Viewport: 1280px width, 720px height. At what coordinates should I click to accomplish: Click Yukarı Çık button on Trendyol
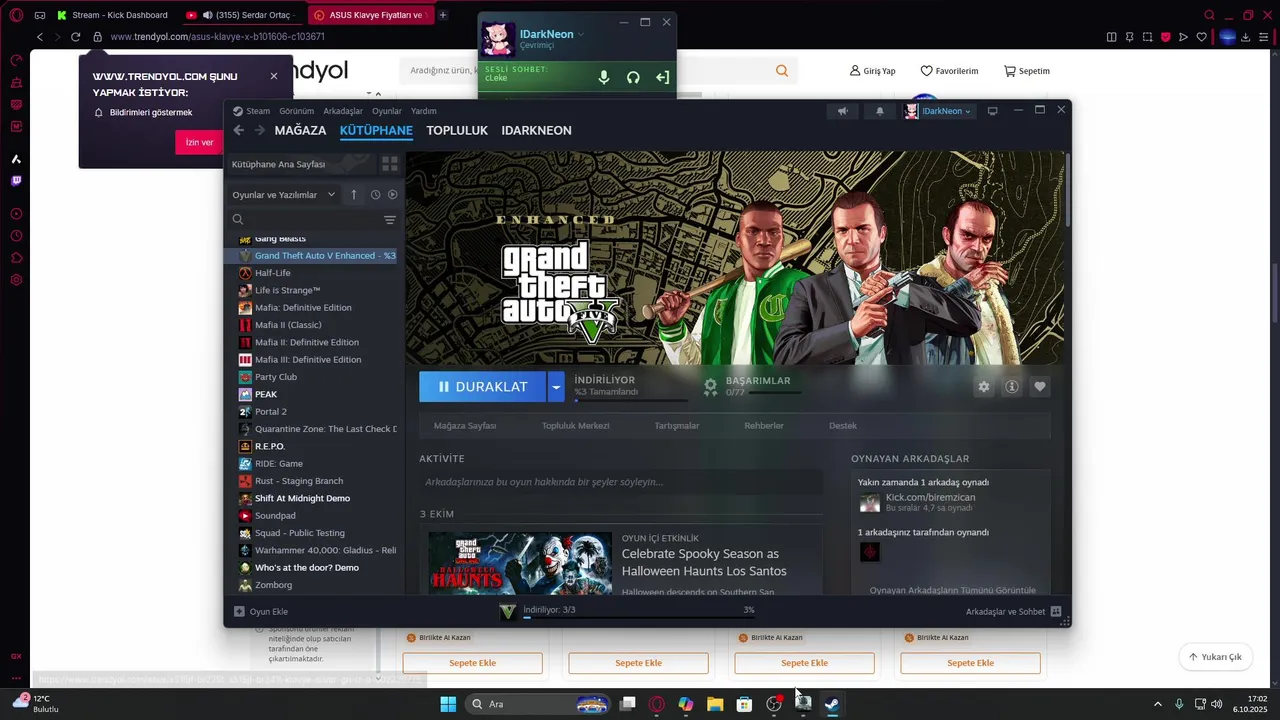1215,657
